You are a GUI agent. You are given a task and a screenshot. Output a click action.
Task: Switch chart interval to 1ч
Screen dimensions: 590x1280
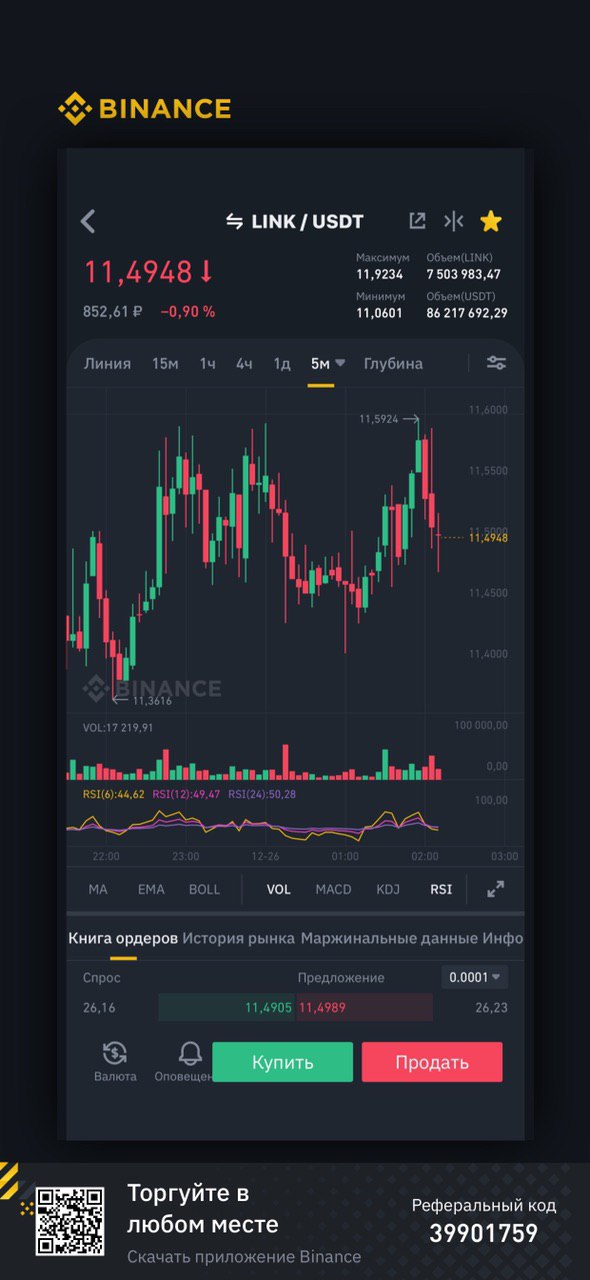(x=207, y=364)
